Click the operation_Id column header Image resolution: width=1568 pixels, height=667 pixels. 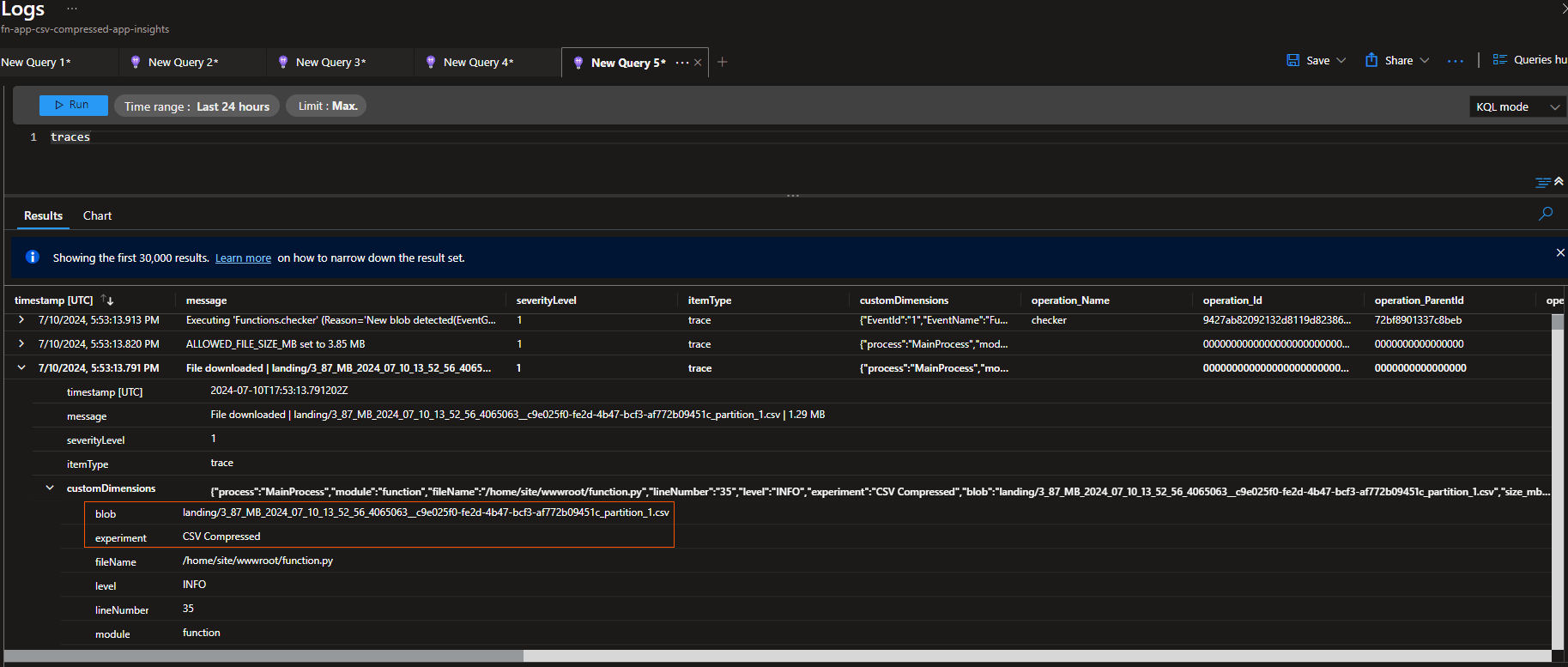(x=1232, y=300)
